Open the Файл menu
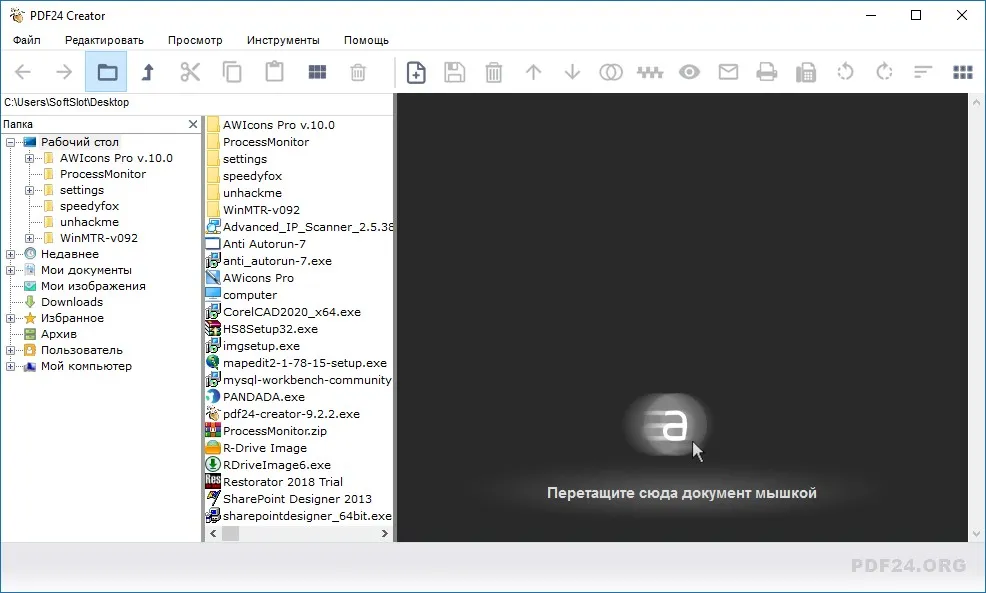This screenshot has height=593, width=986. click(x=26, y=40)
